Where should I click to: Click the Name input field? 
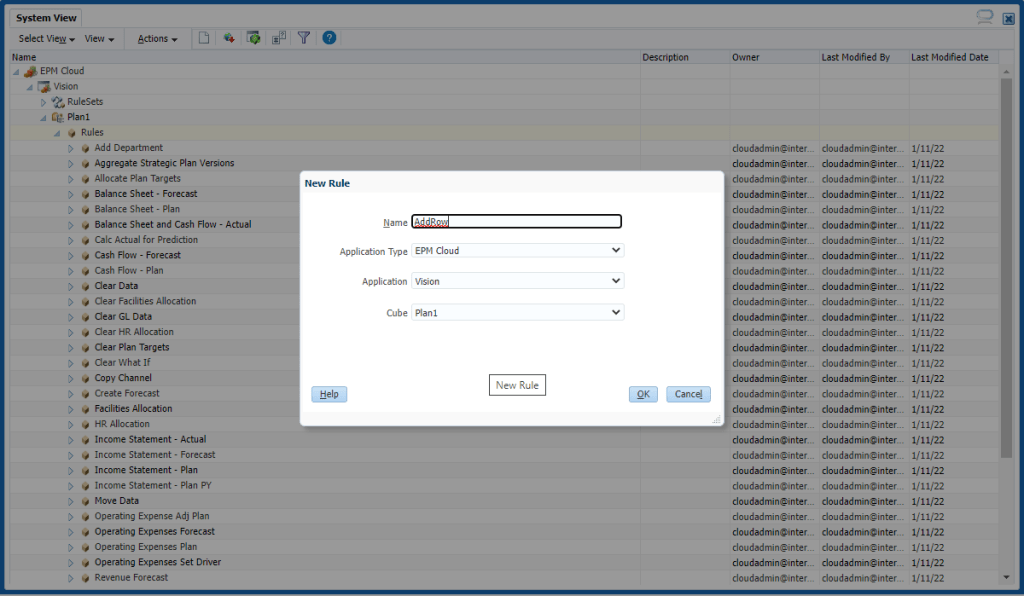pyautogui.click(x=517, y=222)
